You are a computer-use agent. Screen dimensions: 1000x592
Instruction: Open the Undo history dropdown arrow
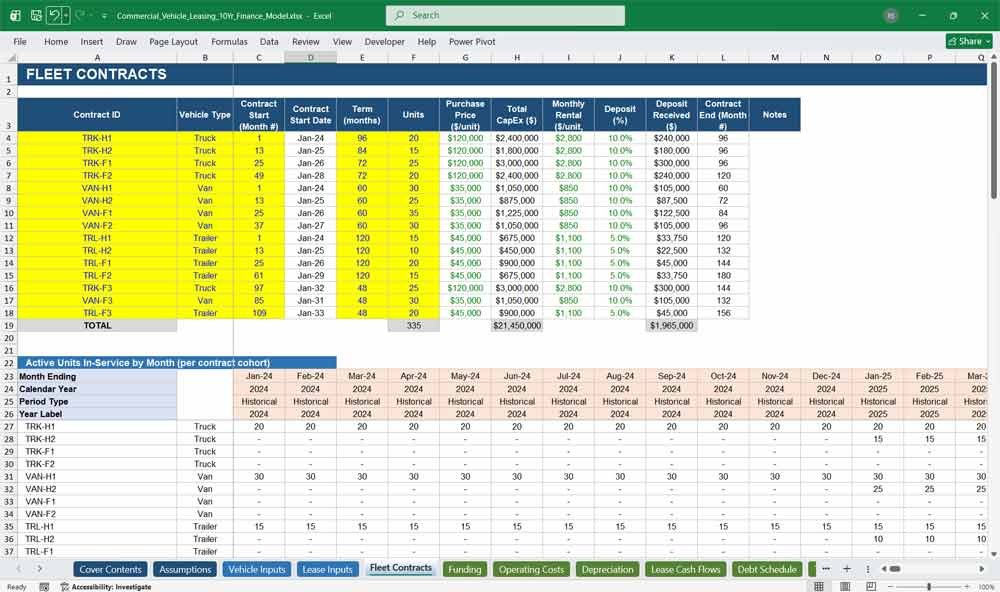(66, 15)
